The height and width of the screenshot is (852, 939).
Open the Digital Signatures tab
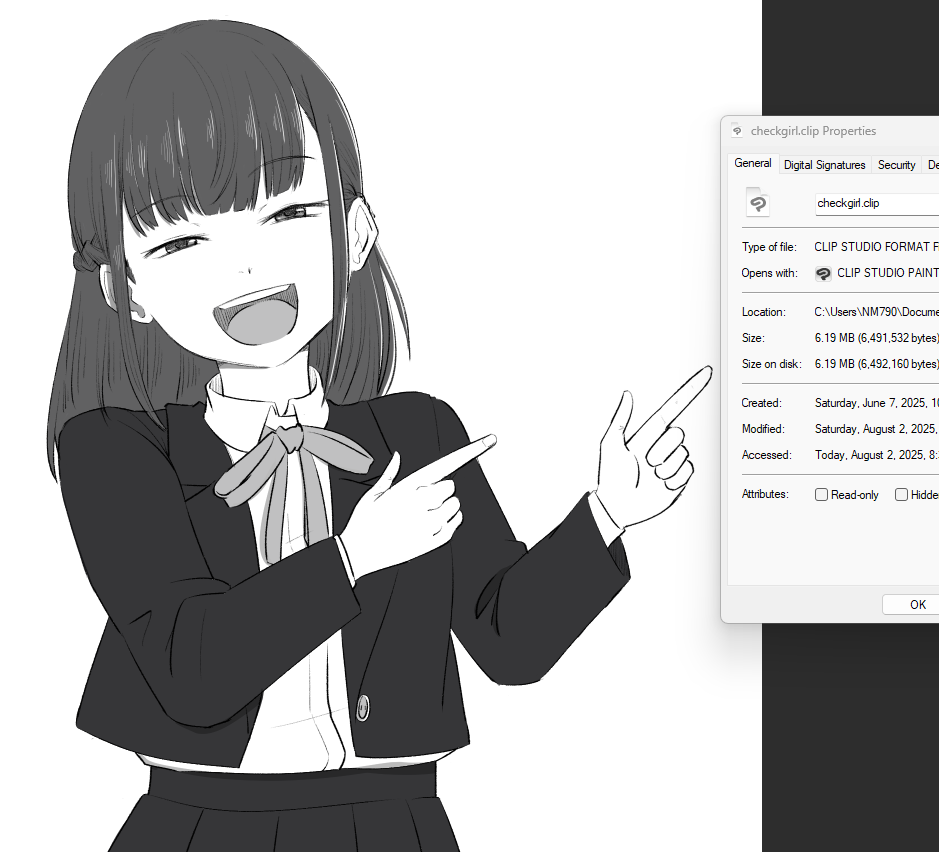(x=824, y=165)
